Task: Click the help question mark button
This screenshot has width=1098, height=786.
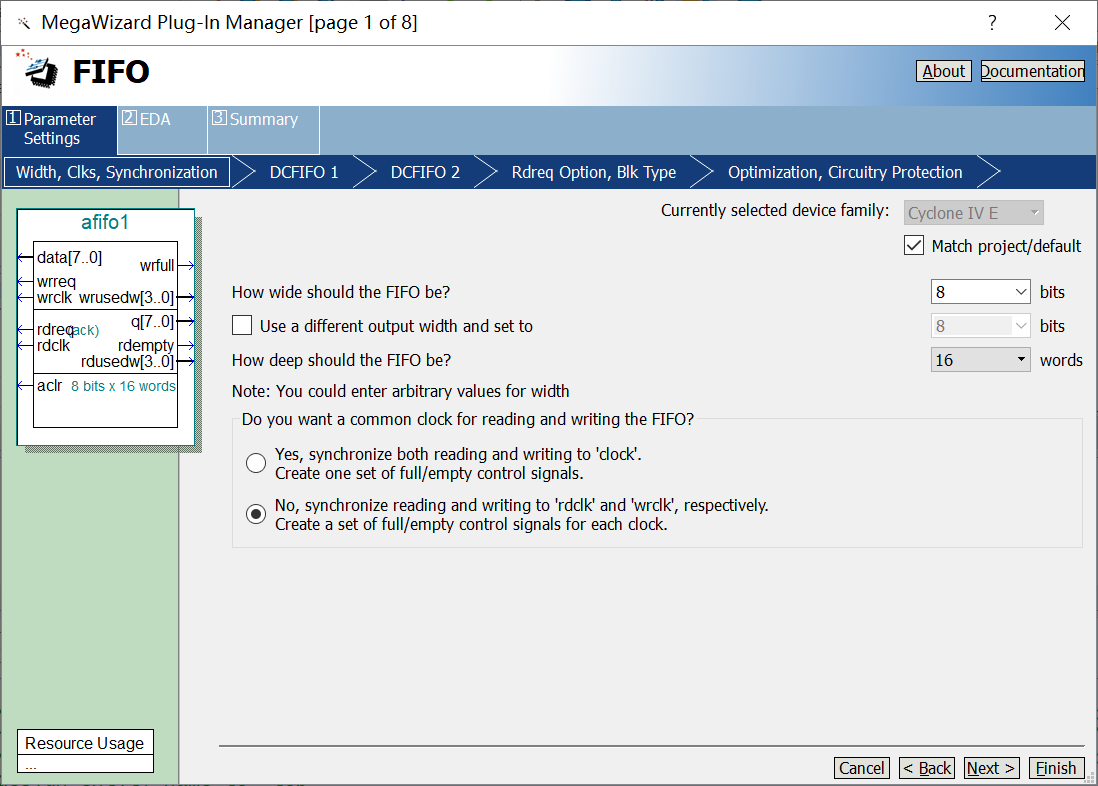Action: 992,22
